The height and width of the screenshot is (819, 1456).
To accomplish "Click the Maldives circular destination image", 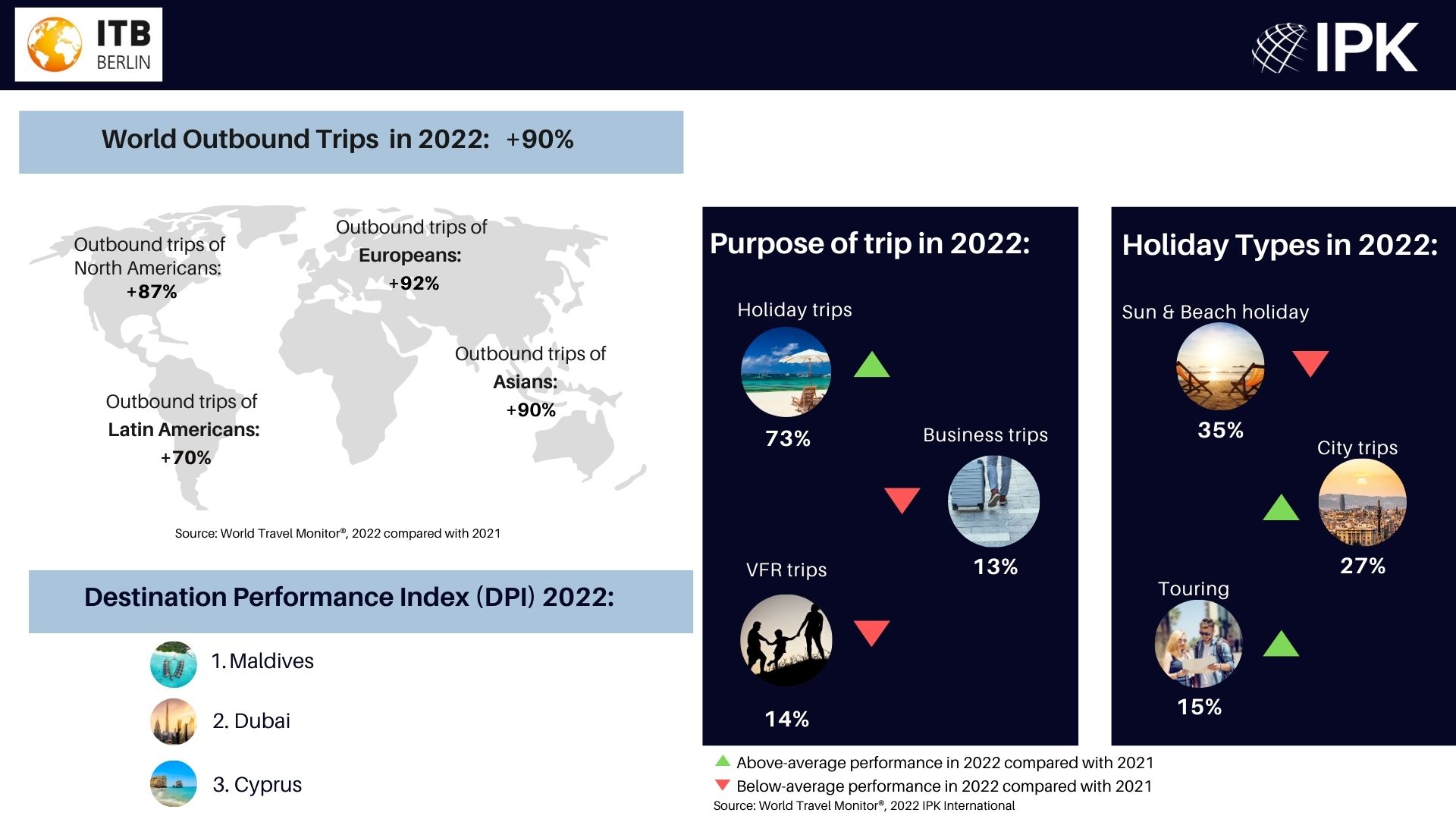I will 174,664.
